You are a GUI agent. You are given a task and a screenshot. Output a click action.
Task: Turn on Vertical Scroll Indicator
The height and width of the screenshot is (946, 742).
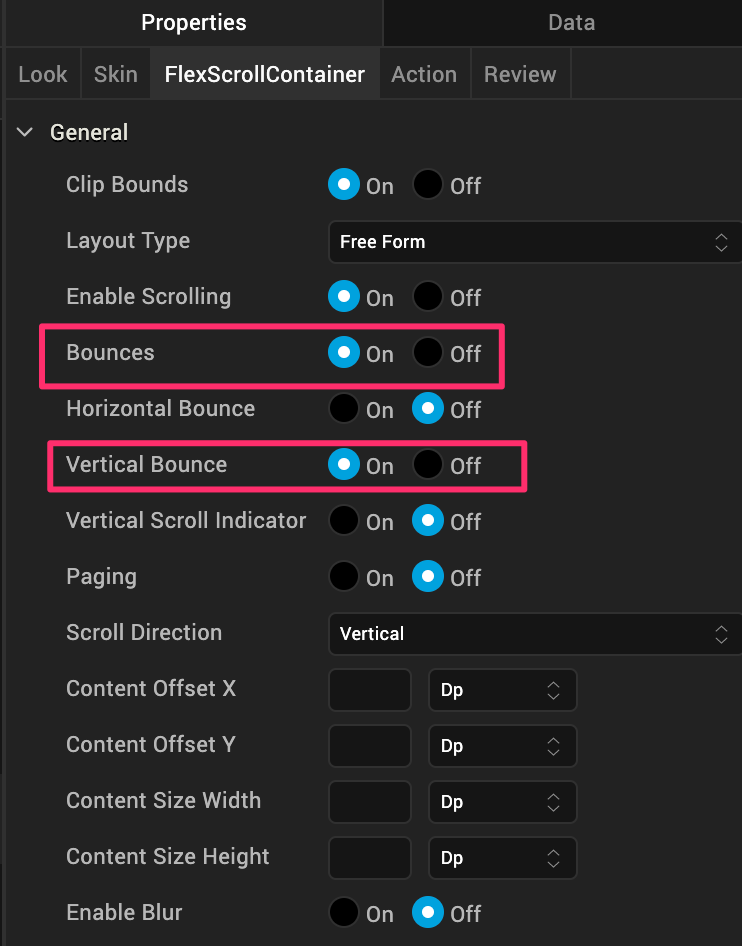pos(343,520)
